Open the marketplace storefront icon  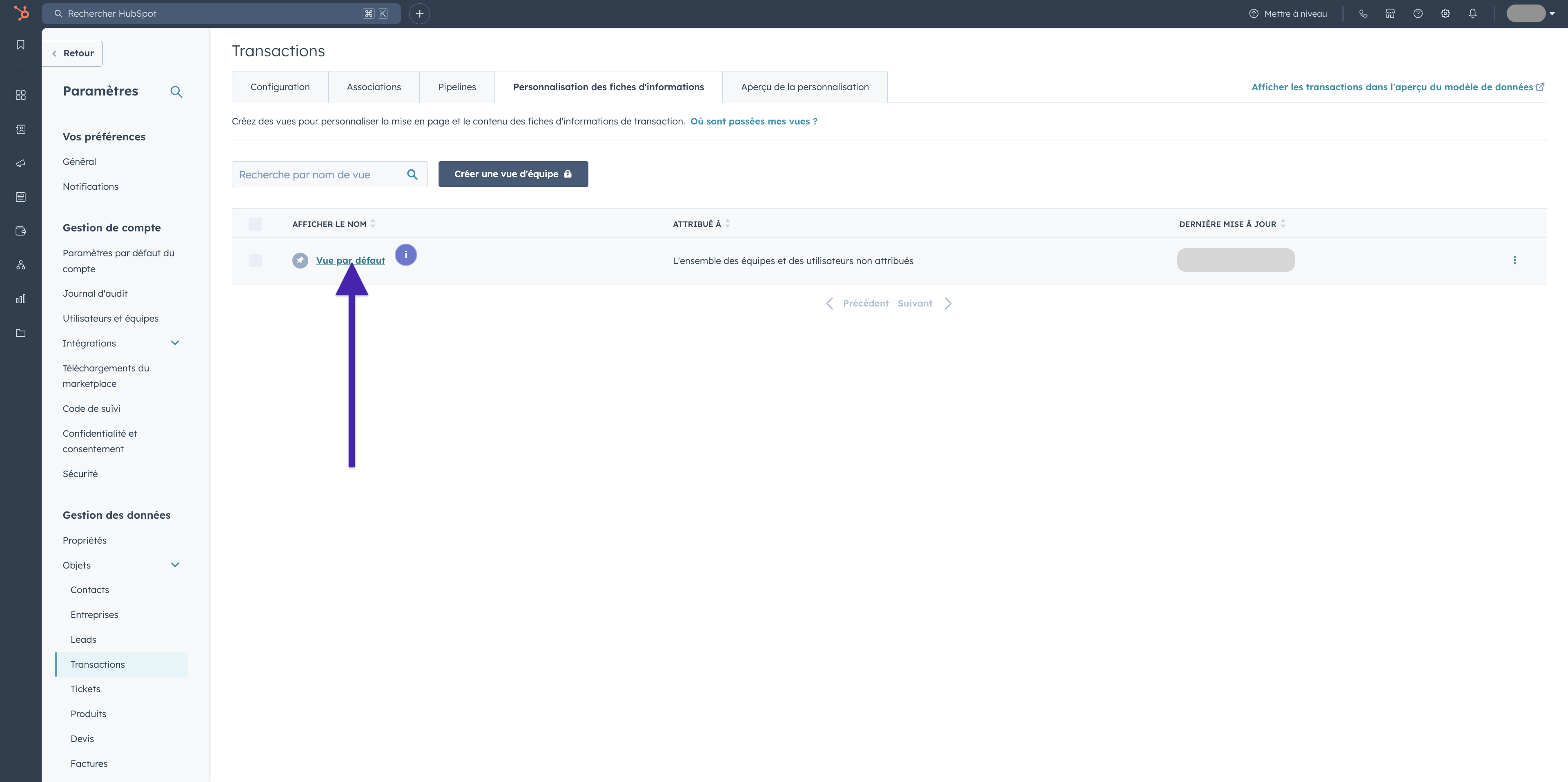[1390, 13]
